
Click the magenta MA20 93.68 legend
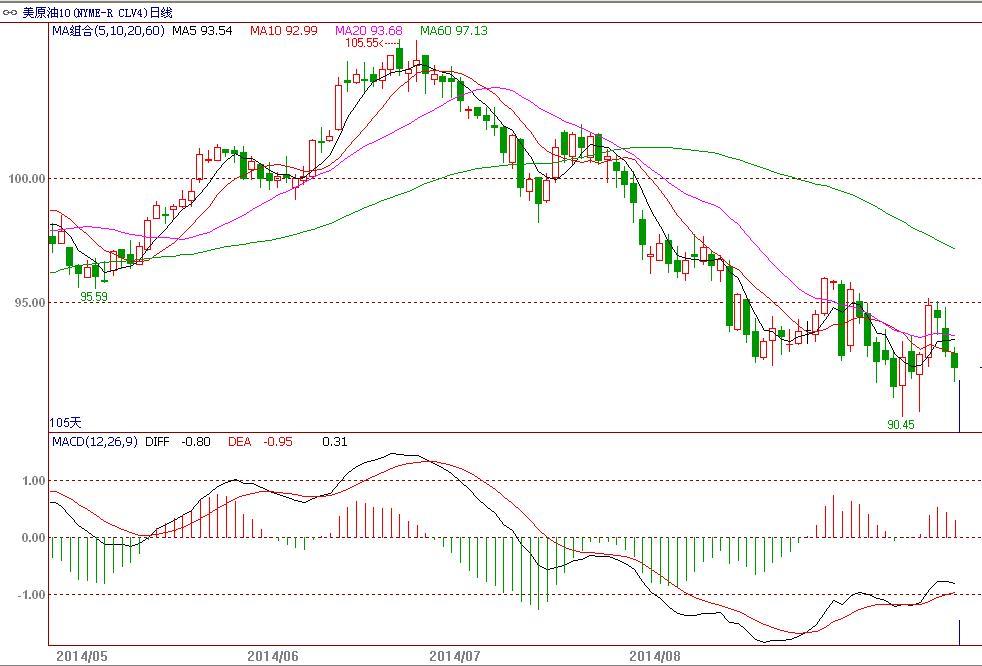(x=368, y=31)
